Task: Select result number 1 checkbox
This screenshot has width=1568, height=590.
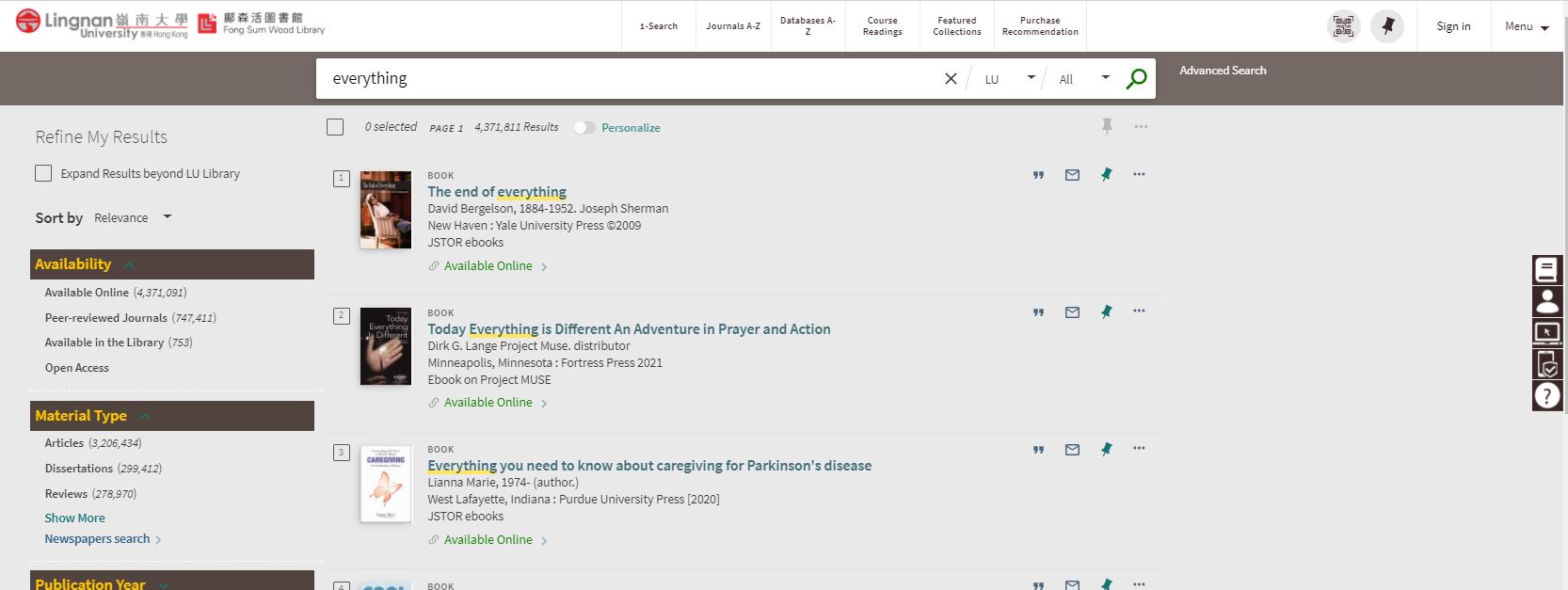Action: (342, 178)
